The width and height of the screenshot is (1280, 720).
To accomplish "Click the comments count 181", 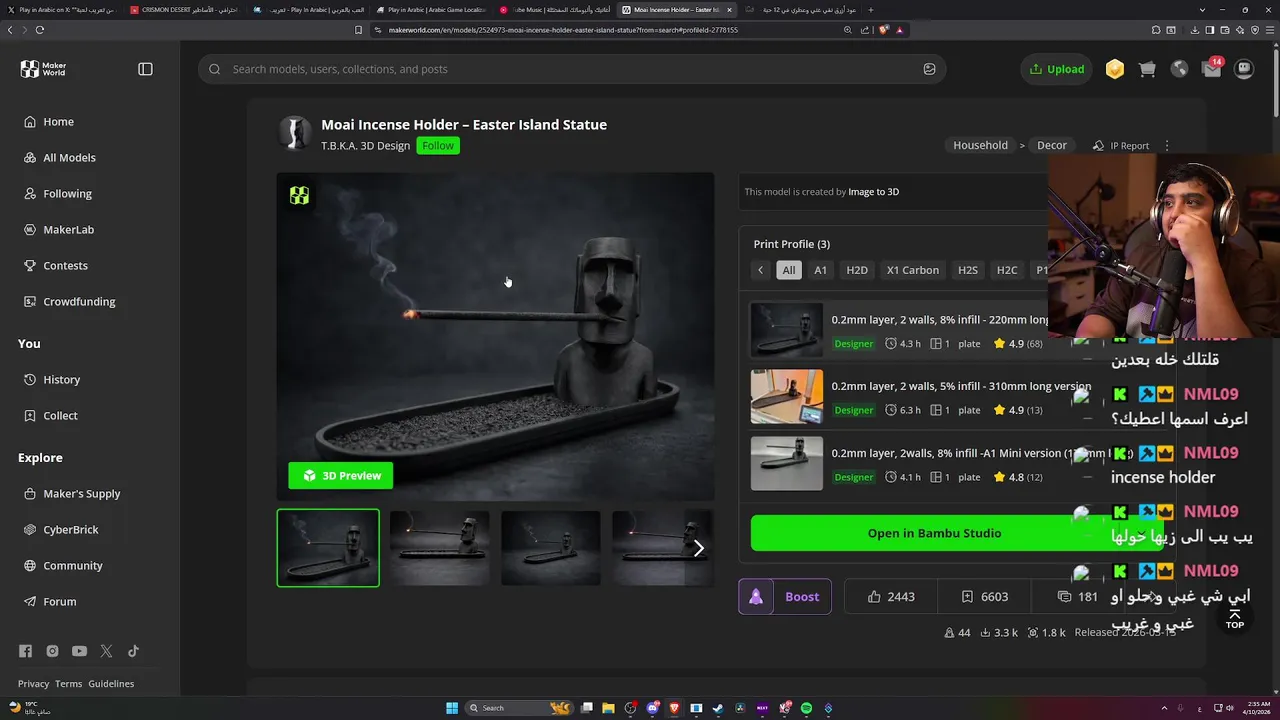I will (x=1078, y=597).
